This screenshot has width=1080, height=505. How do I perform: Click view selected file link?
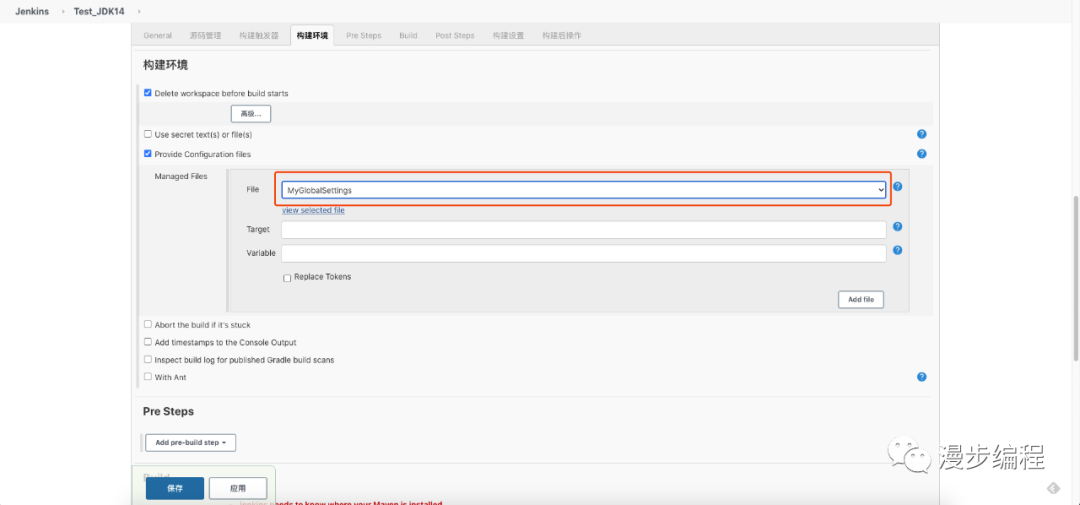click(313, 210)
